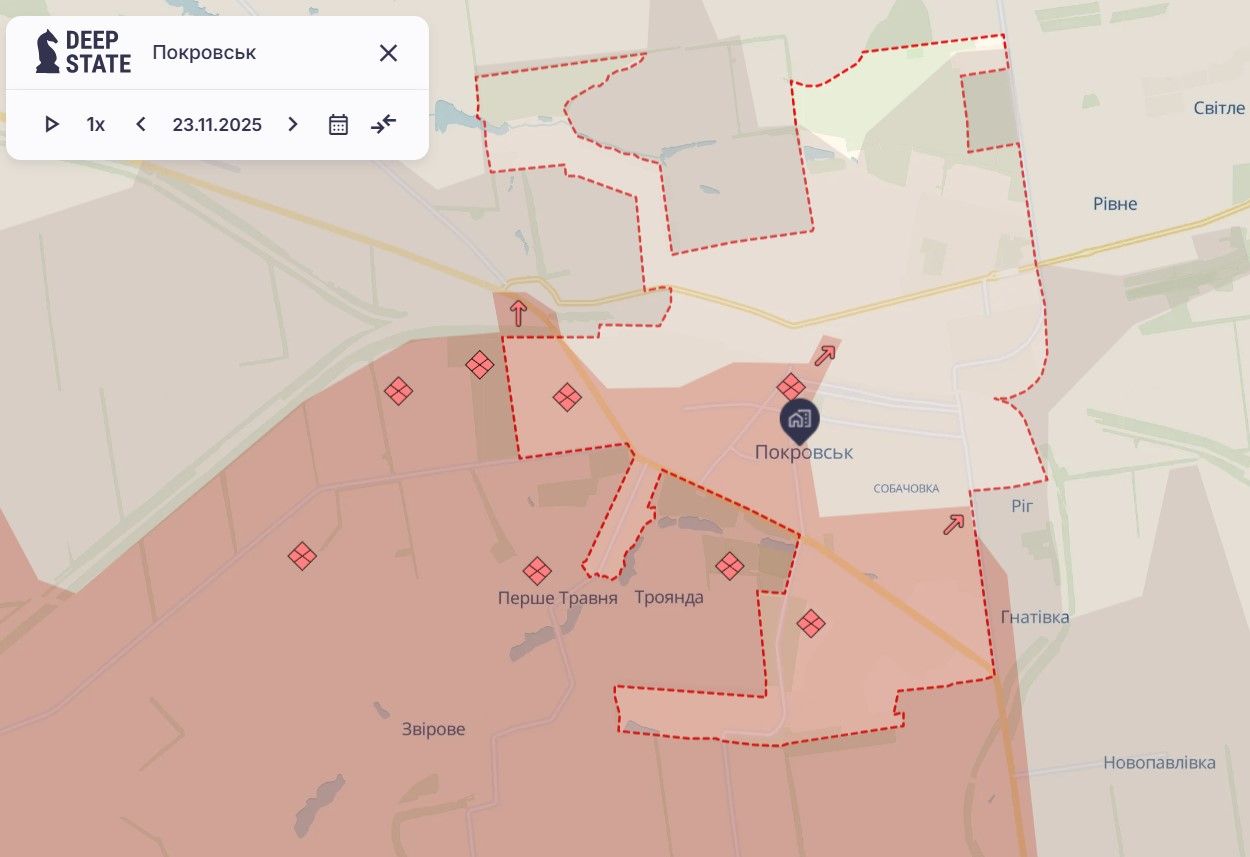Image resolution: width=1250 pixels, height=857 pixels.
Task: Click the Рівне settlement label
Action: click(1115, 204)
